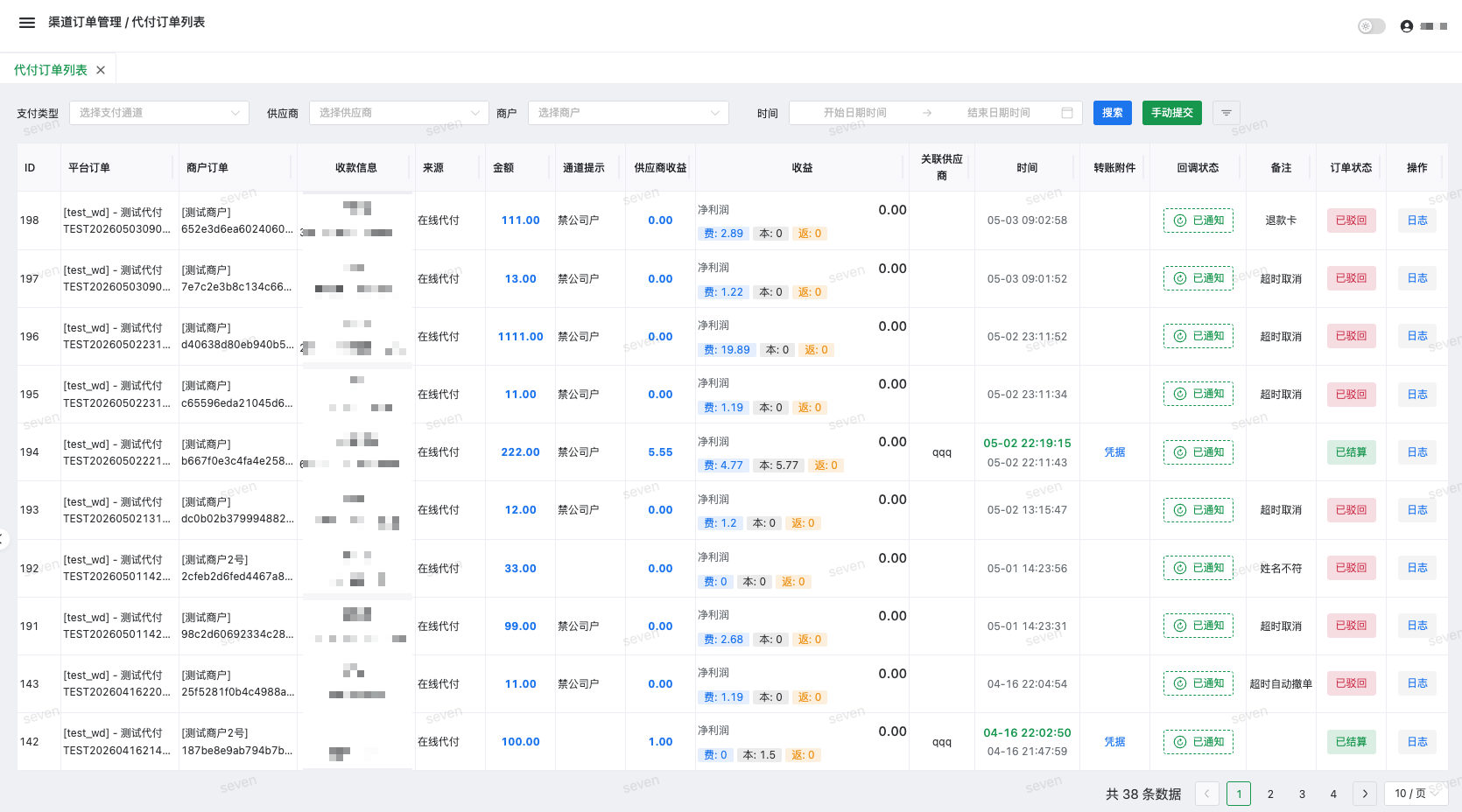Click cost tag 本: 1.5 in order 142
This screenshot has height=812, width=1462.
[x=759, y=755]
